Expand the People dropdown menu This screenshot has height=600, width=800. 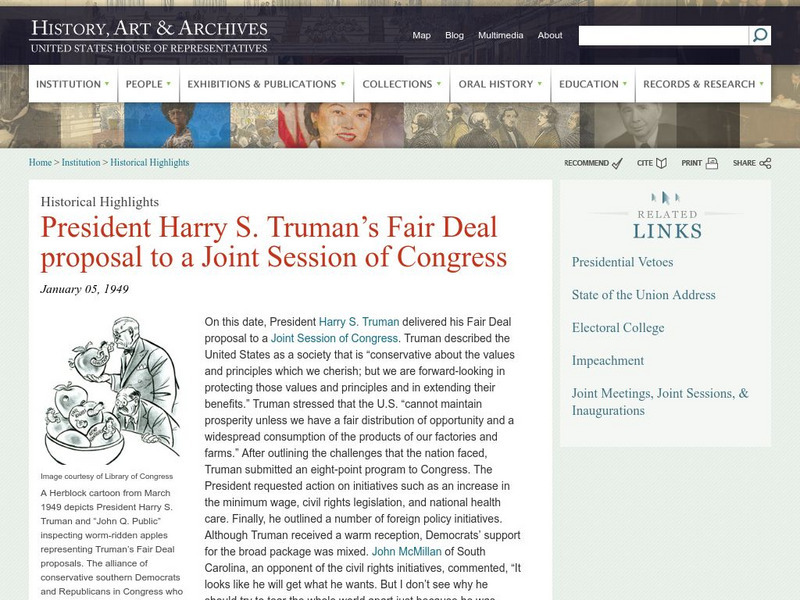(x=148, y=84)
